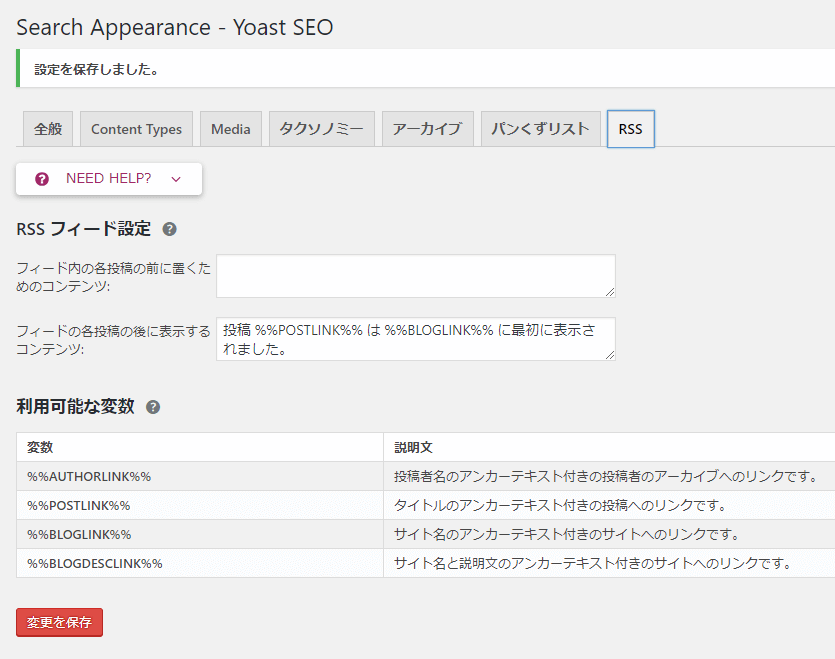Click help icon beside RSS フィード設定 heading
Screen dimensions: 835x659
[169, 229]
